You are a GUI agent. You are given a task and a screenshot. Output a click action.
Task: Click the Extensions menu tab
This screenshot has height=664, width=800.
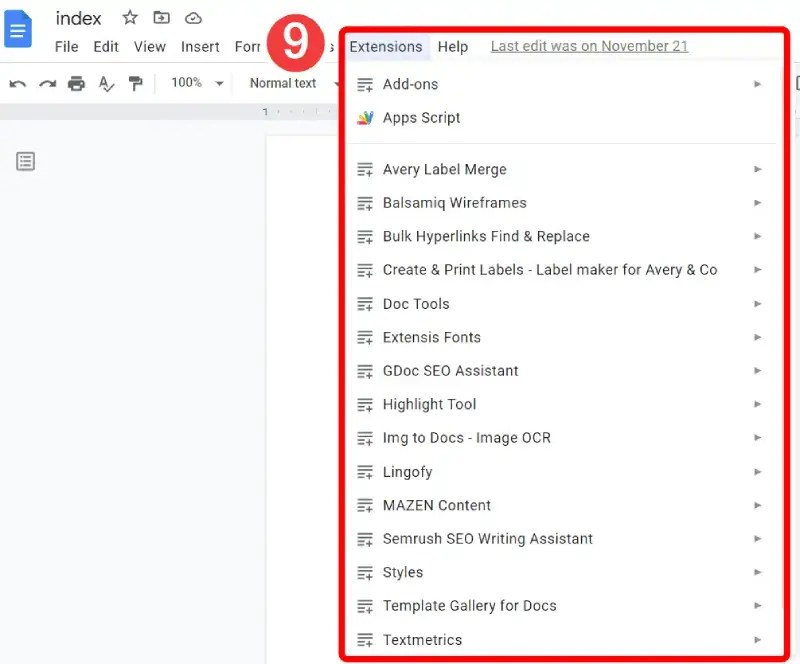point(386,47)
